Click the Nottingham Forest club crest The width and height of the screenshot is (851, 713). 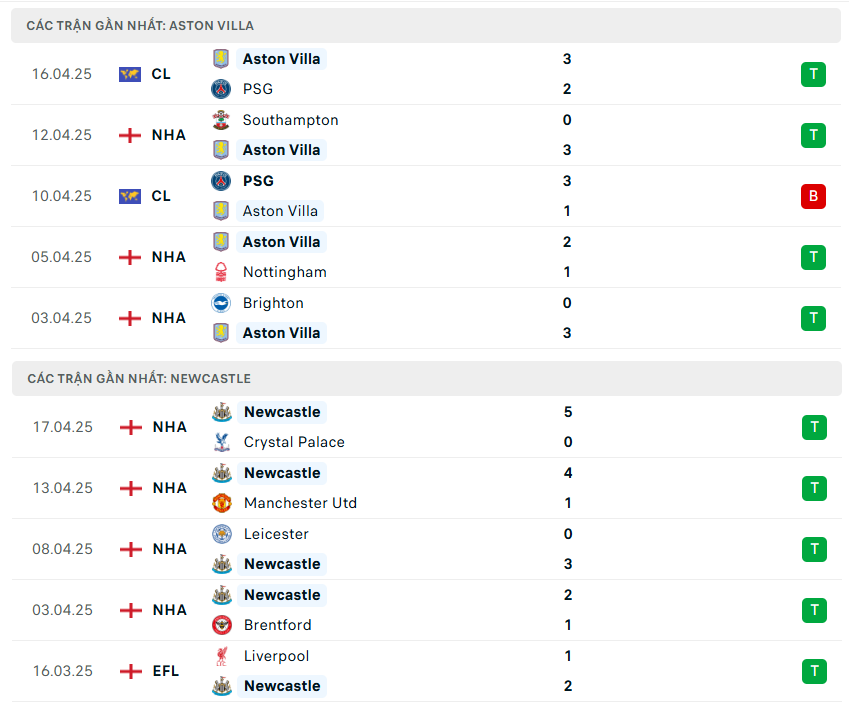[221, 272]
